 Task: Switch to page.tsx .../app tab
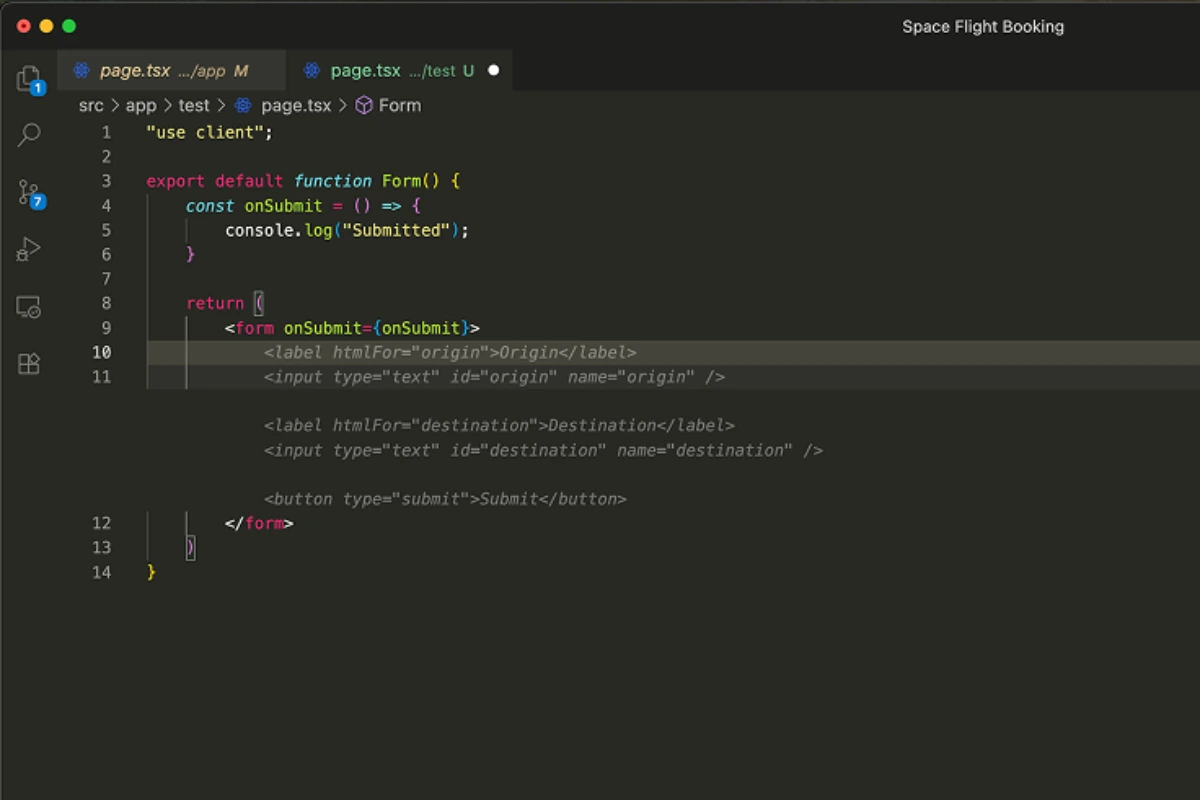point(172,71)
